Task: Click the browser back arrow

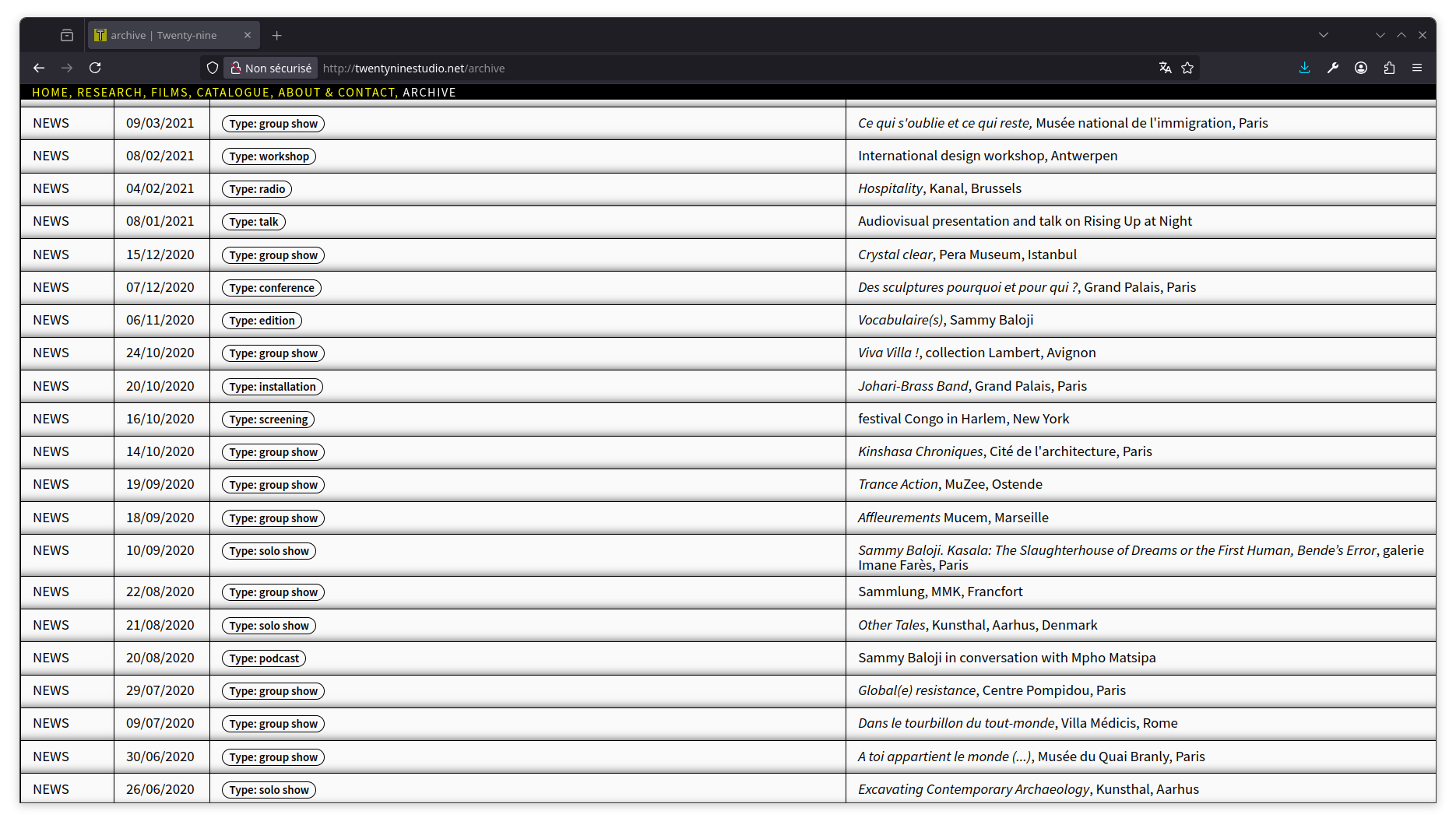Action: tap(39, 68)
